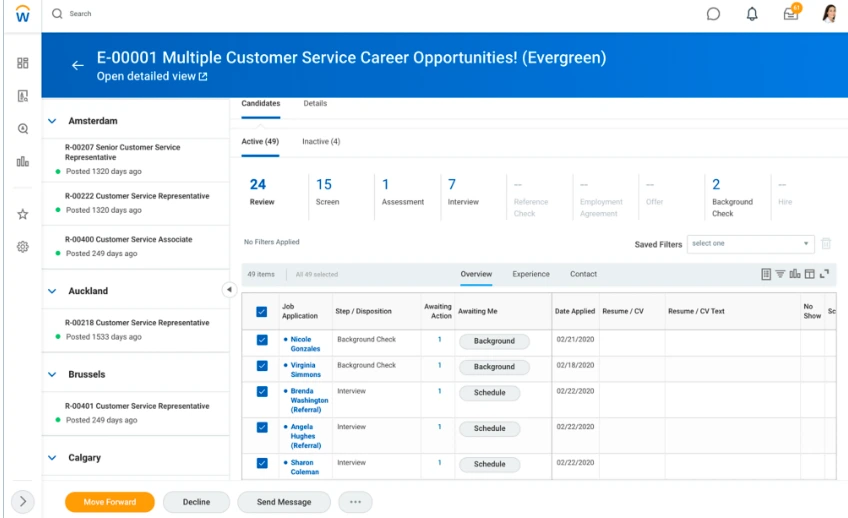Screen dimensions: 848x518
Task: Click Schedule button for Sharon Coleman
Action: pyautogui.click(x=489, y=464)
